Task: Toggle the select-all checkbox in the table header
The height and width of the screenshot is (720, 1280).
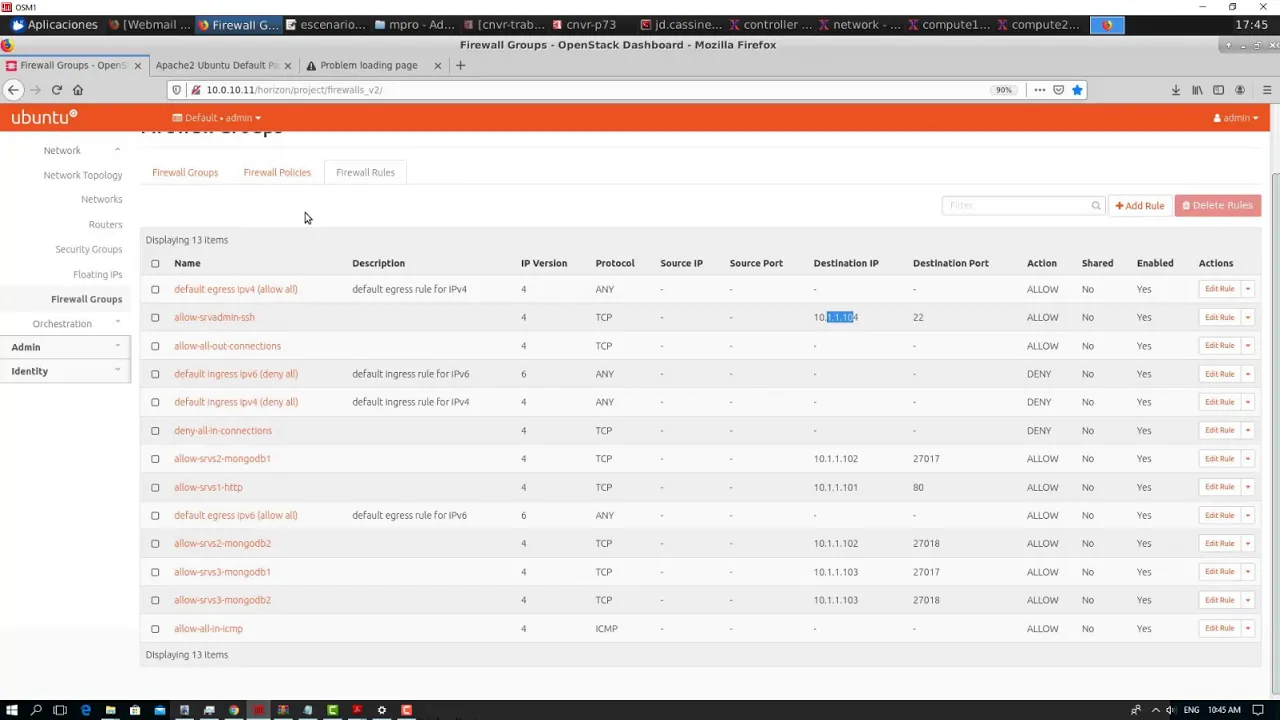Action: click(x=155, y=264)
